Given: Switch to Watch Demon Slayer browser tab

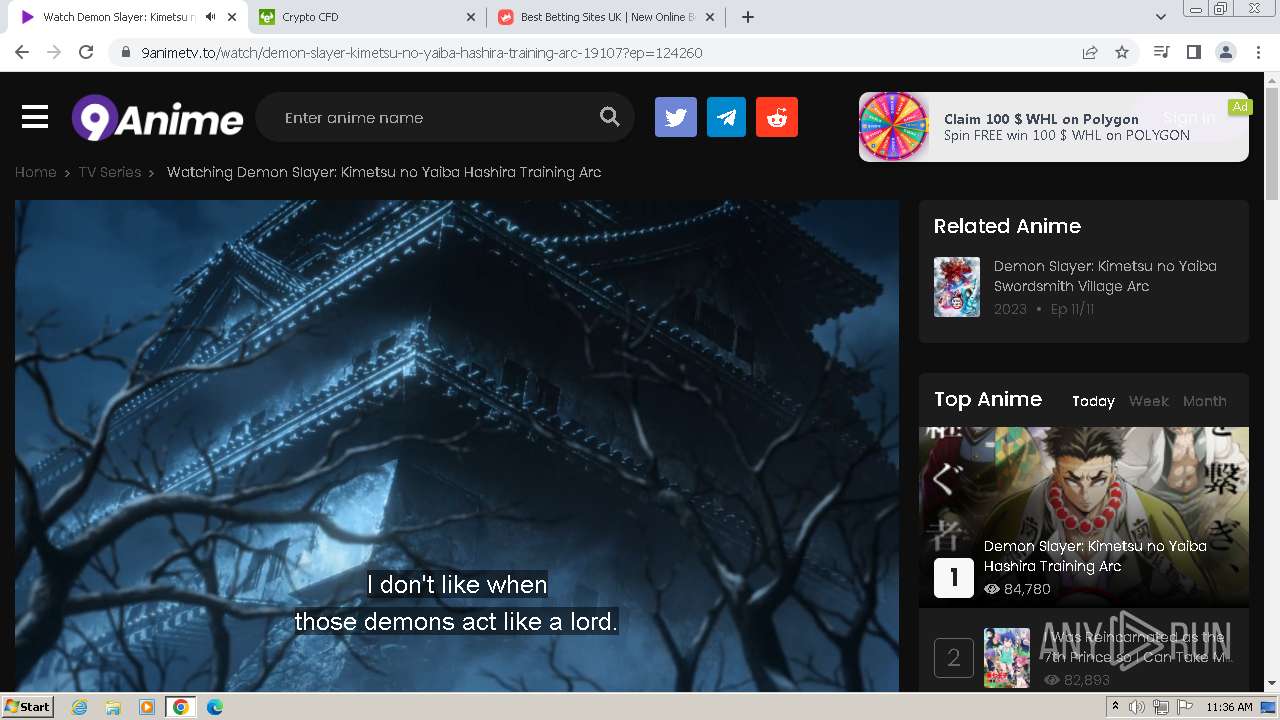Looking at the screenshot, I should 117,17.
